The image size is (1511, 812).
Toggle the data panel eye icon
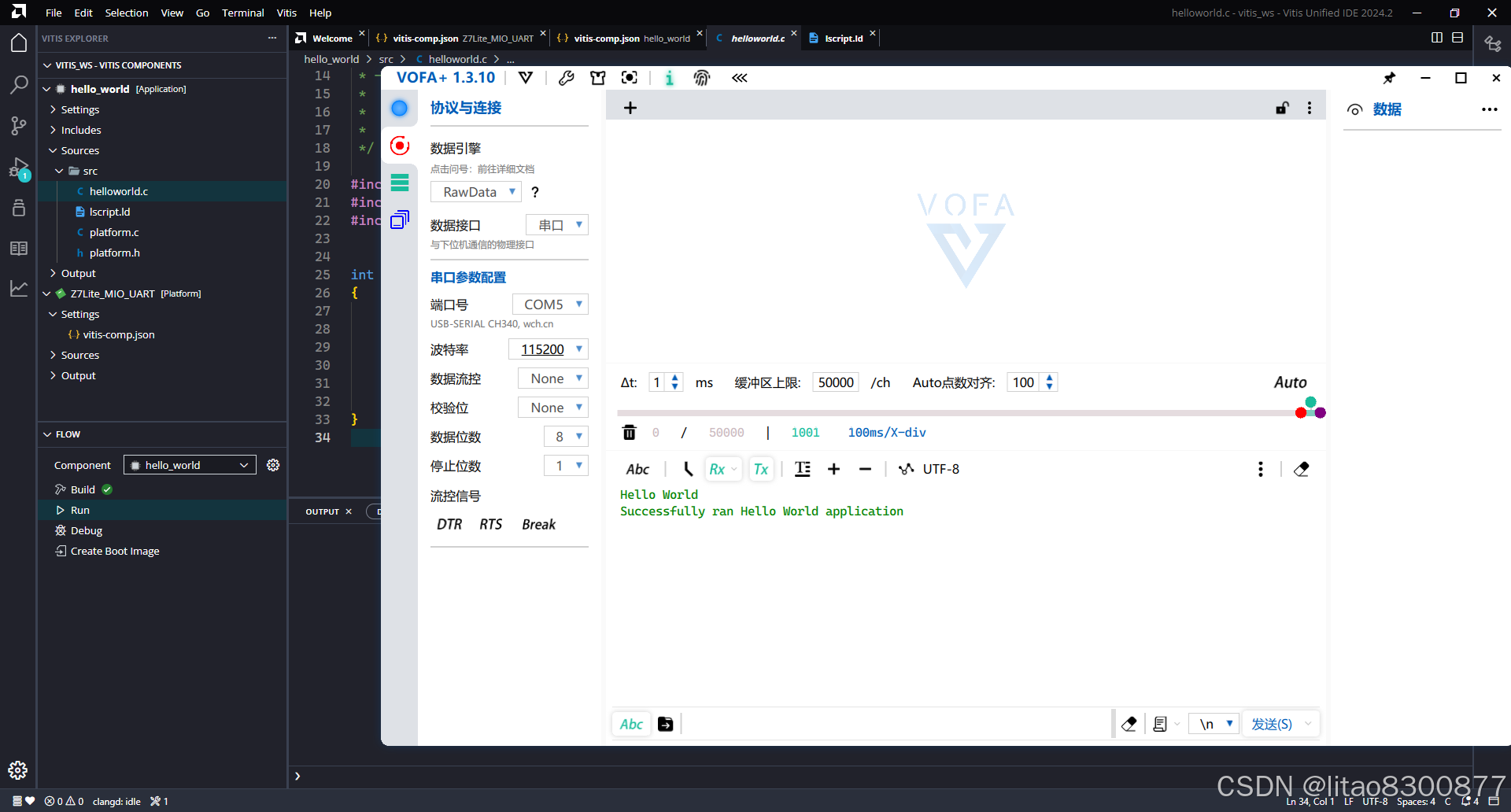[1355, 109]
